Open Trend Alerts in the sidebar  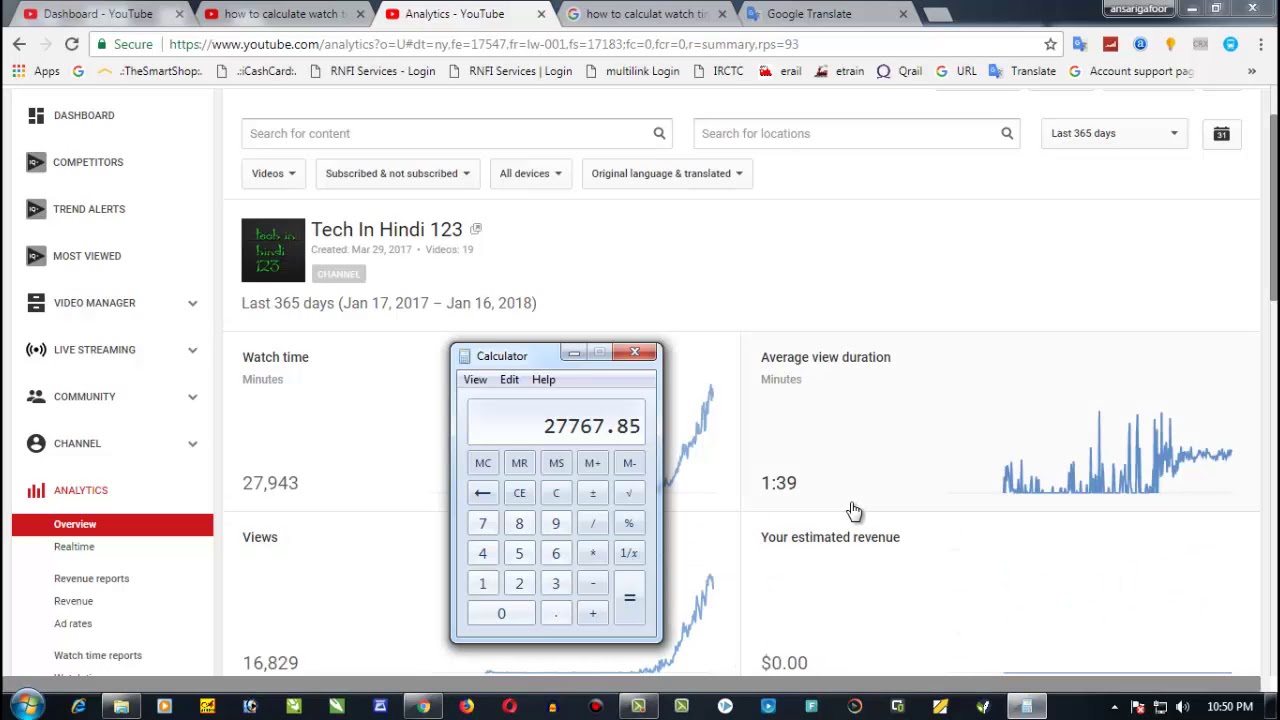[x=89, y=209]
